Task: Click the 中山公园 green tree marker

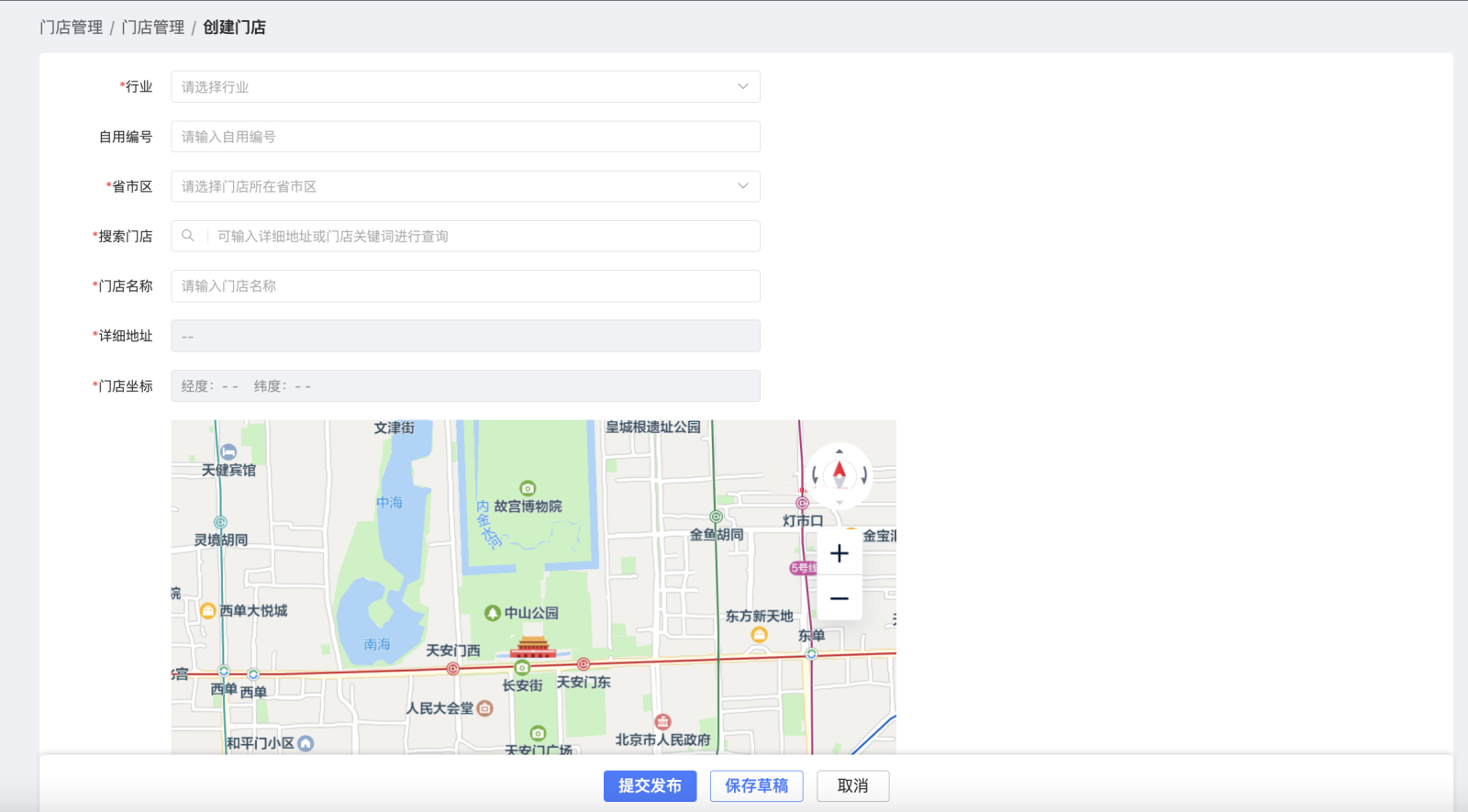Action: pyautogui.click(x=493, y=613)
